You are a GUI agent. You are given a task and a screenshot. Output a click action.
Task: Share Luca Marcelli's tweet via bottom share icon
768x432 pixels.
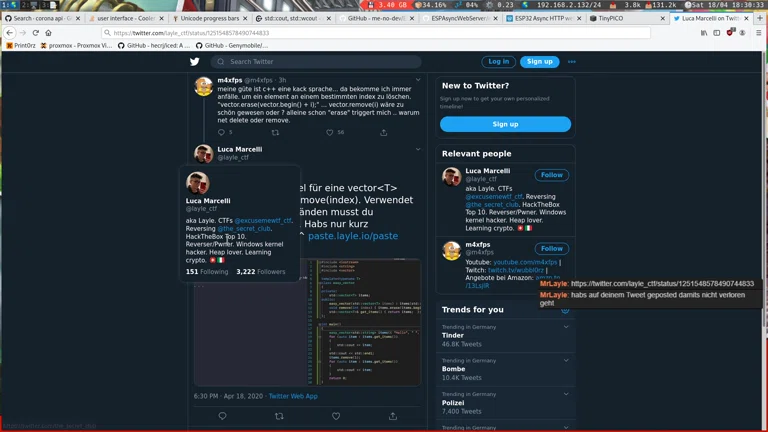(392, 416)
